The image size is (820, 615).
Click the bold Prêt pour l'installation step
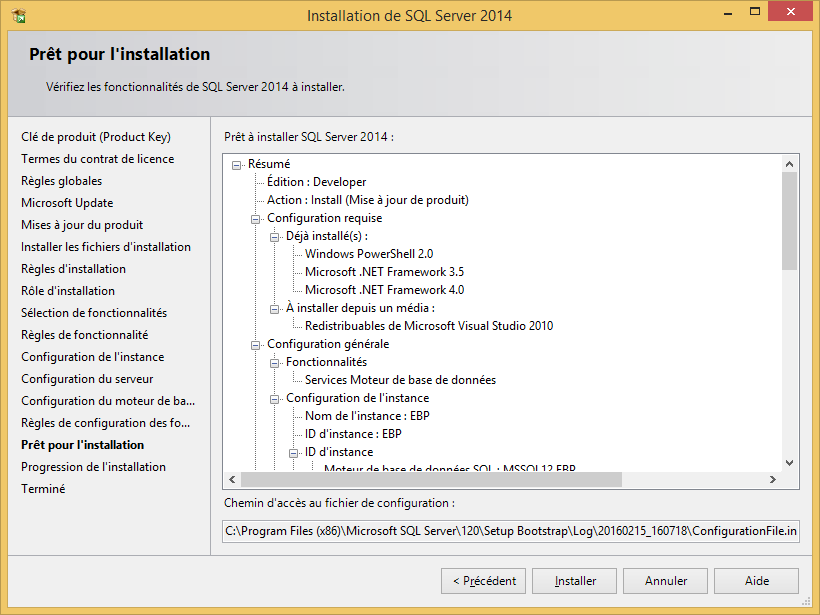tap(83, 445)
